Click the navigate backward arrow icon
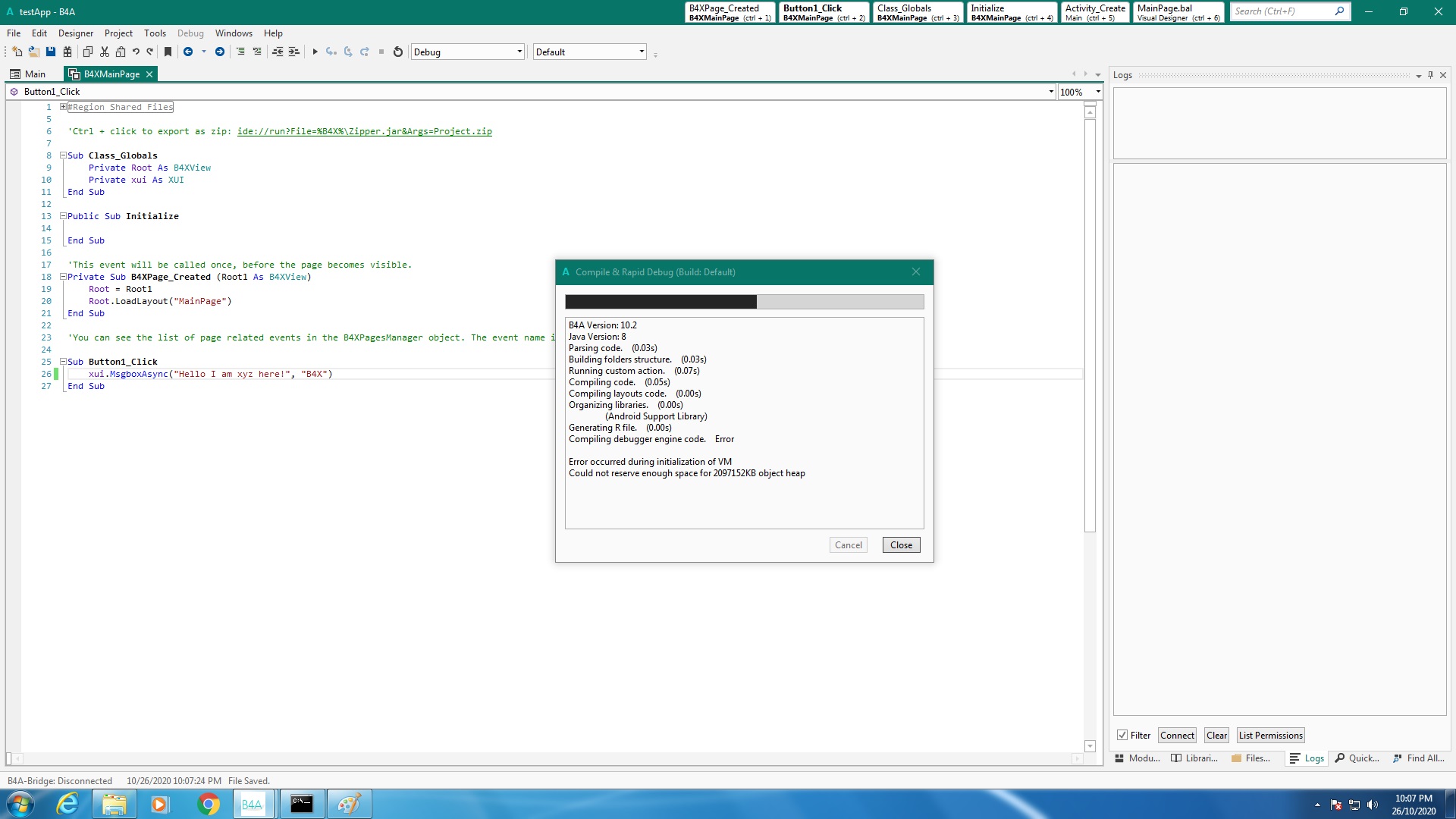Viewport: 1456px width, 819px height. [x=188, y=52]
